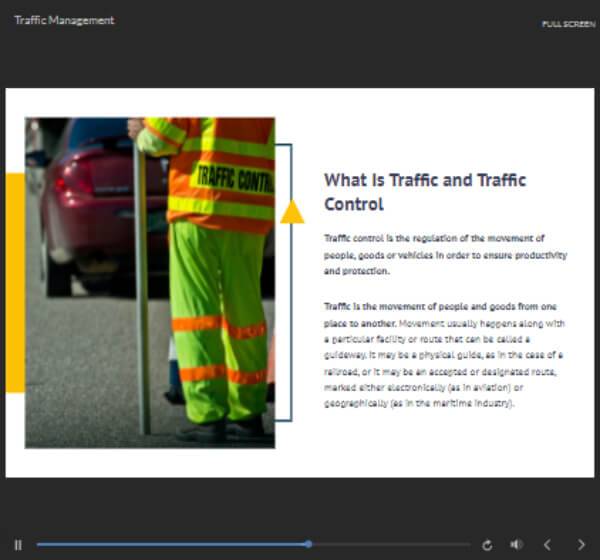Pause the slide playback
Viewport: 600px width, 560px height.
(18, 544)
